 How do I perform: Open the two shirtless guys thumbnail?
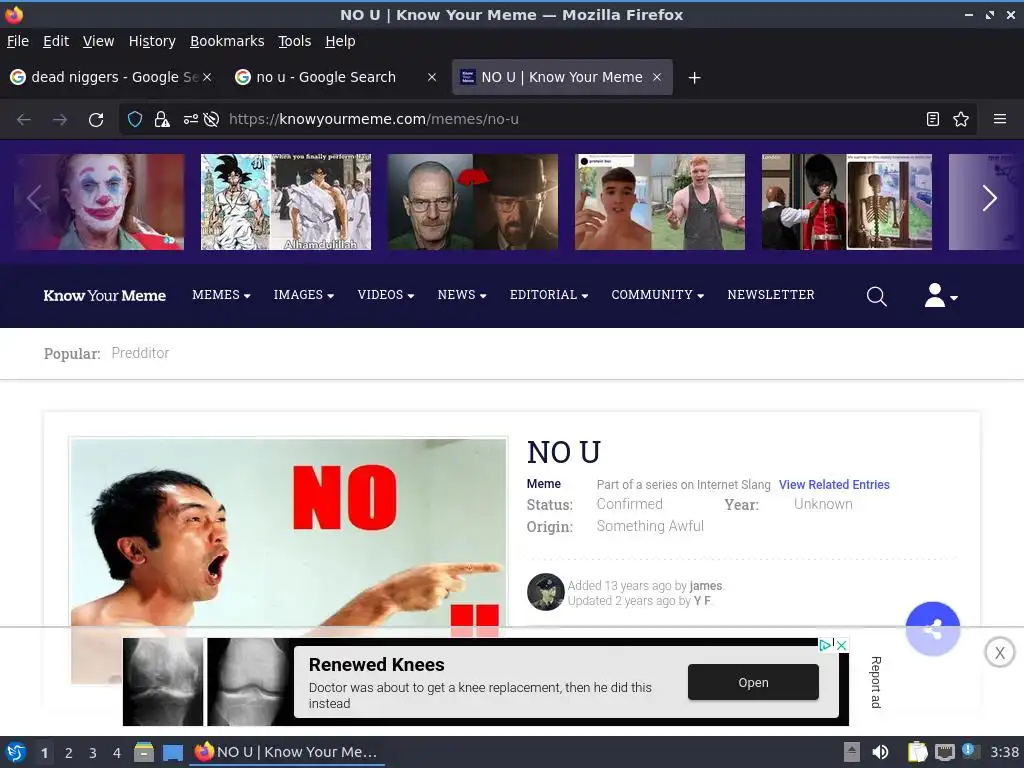click(x=660, y=202)
